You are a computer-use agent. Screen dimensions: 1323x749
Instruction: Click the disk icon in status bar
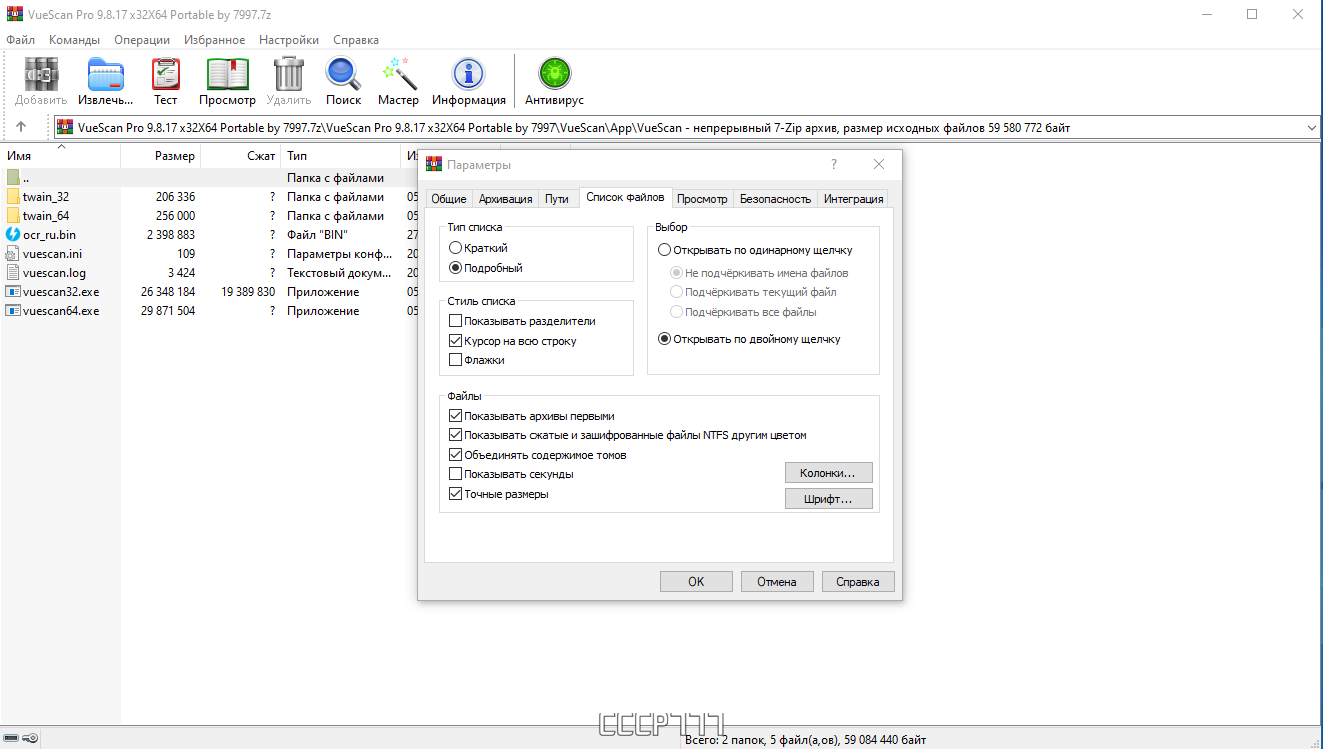(x=11, y=738)
